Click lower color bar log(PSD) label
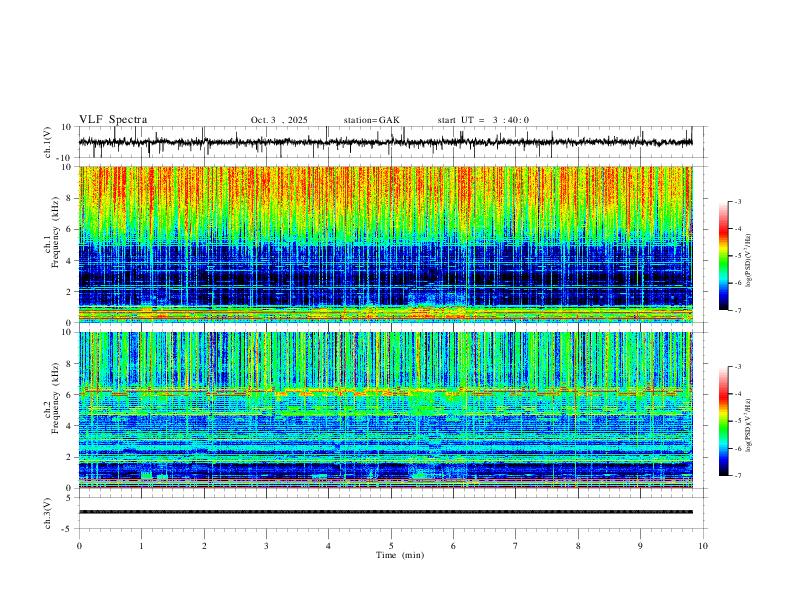This screenshot has height=612, width=792. (x=749, y=426)
